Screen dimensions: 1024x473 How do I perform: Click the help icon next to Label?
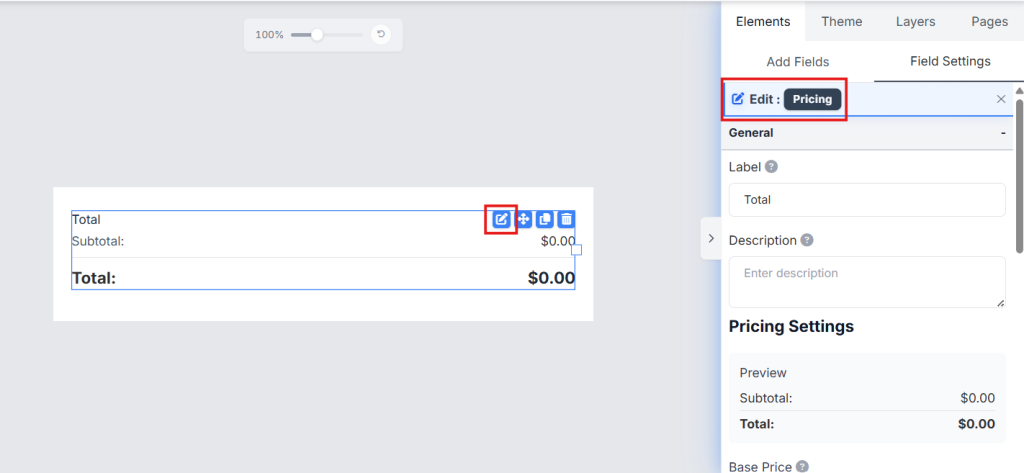771,167
